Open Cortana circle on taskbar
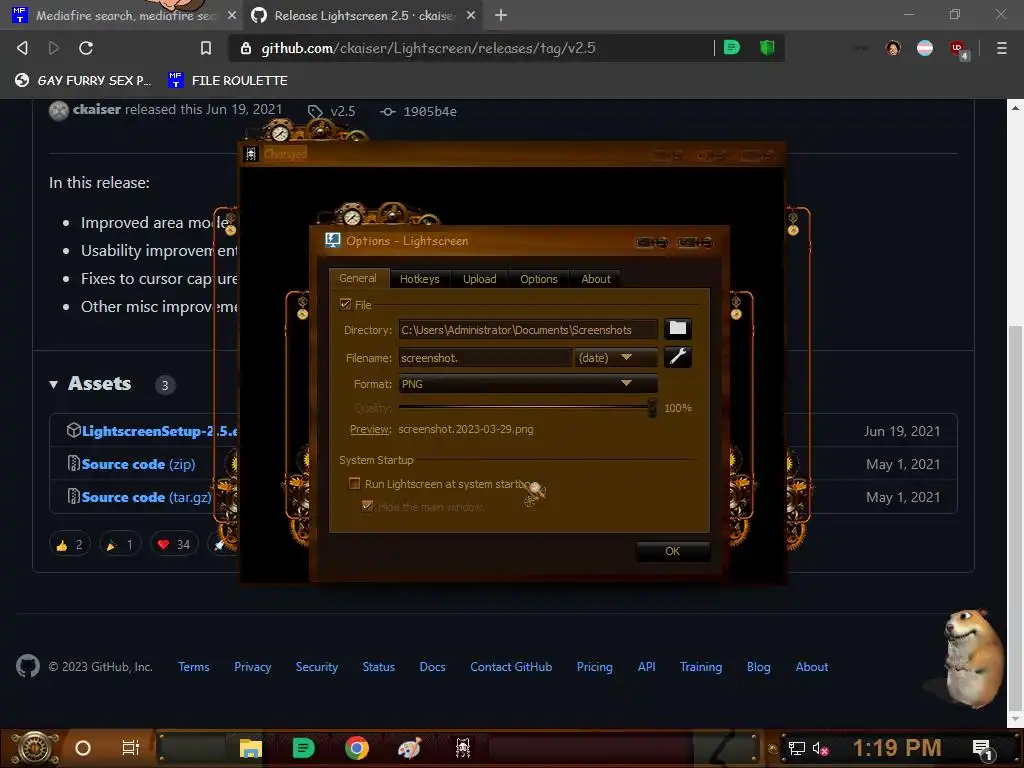This screenshot has height=768, width=1024. coord(83,748)
